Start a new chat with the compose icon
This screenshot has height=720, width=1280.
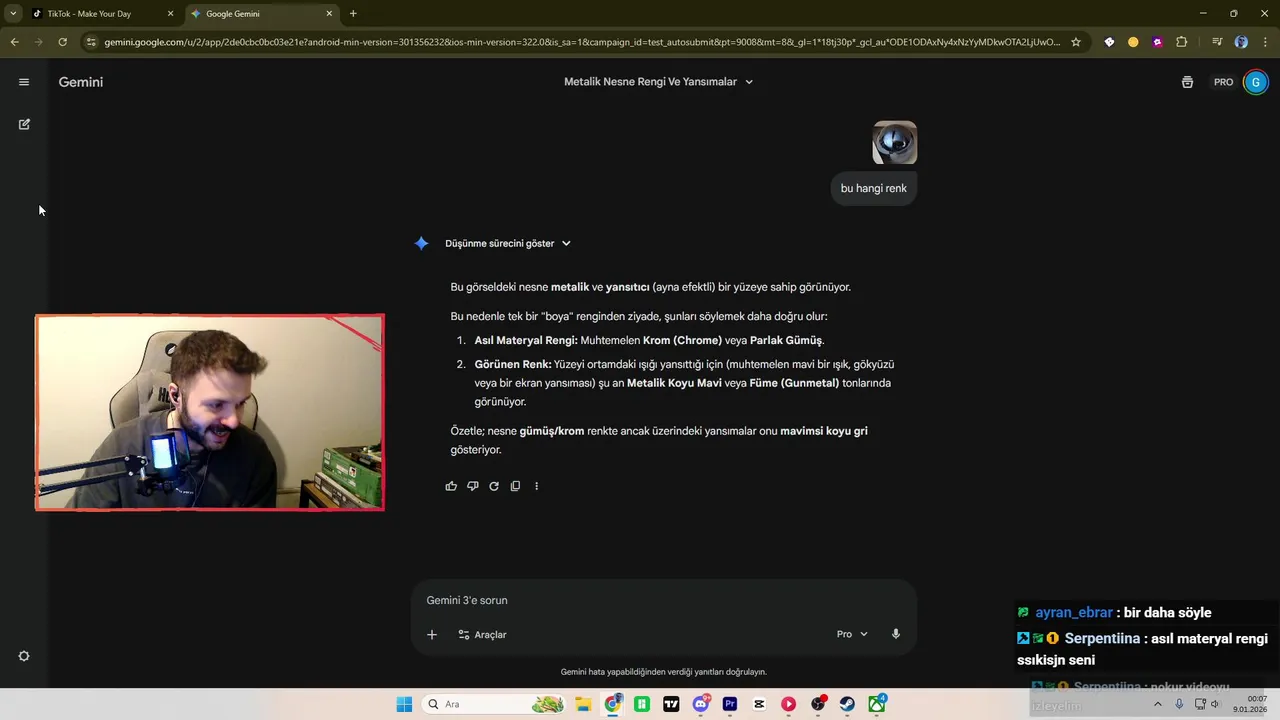pyautogui.click(x=24, y=124)
